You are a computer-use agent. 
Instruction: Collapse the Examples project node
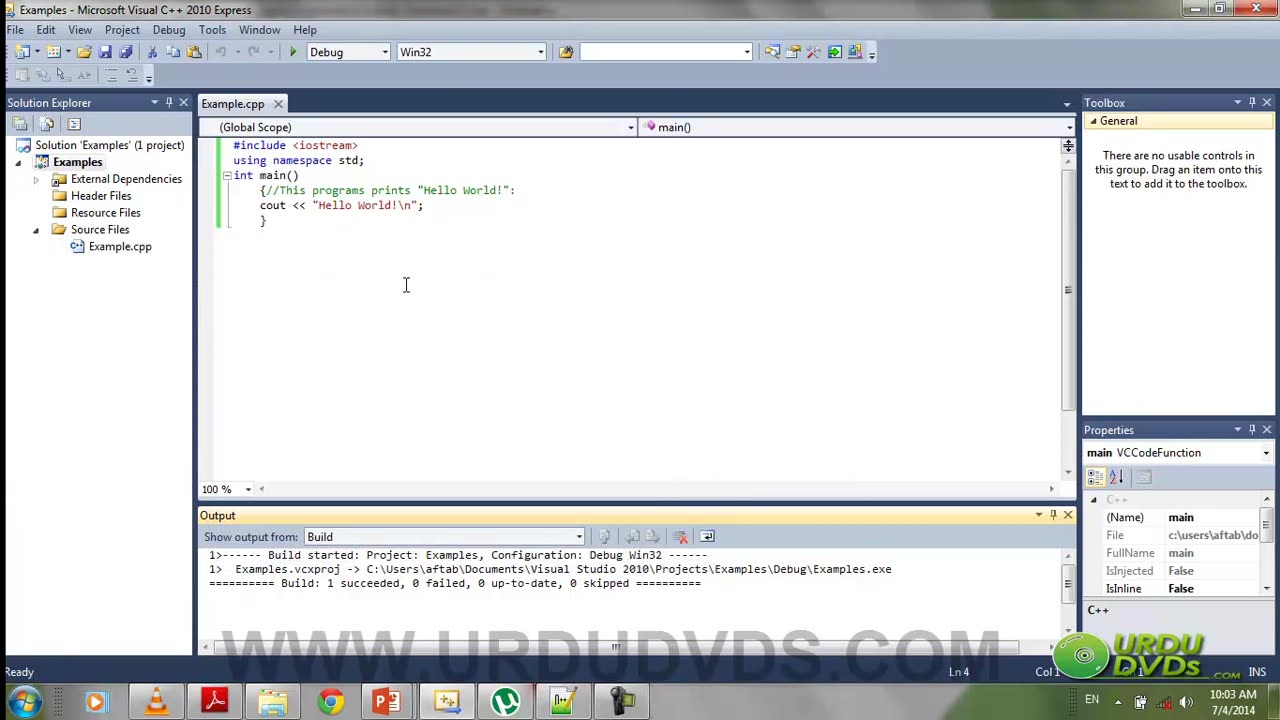click(18, 162)
